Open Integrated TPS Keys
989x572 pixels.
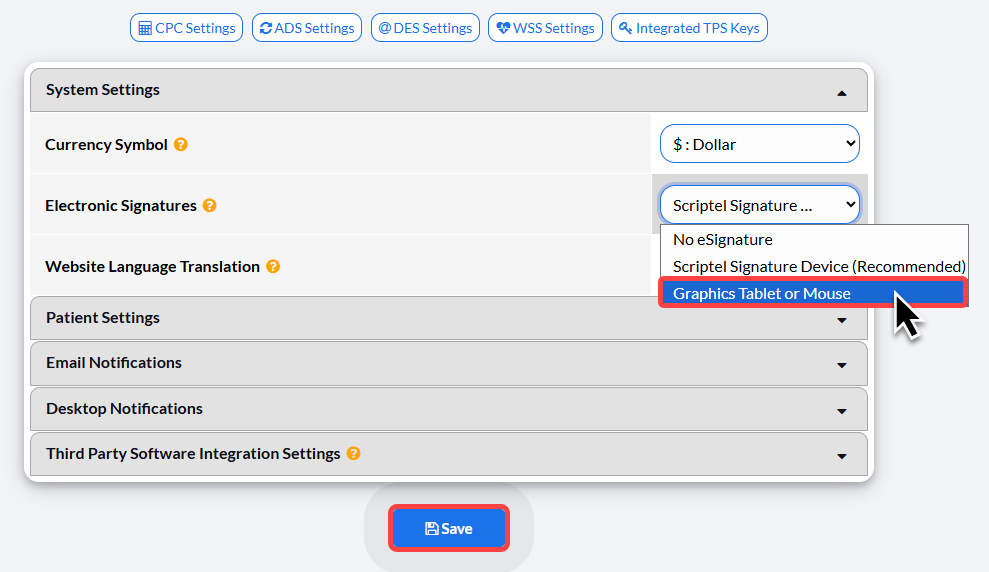pos(689,28)
